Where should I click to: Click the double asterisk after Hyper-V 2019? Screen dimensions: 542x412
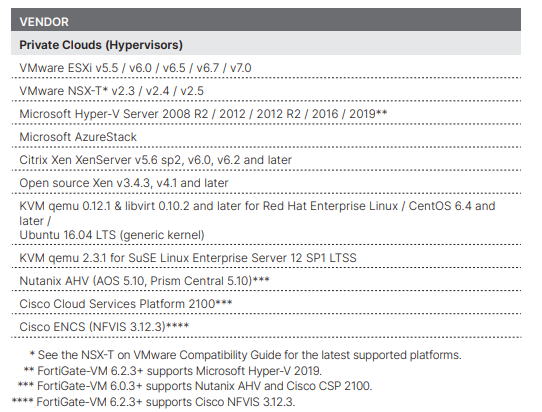click(382, 112)
